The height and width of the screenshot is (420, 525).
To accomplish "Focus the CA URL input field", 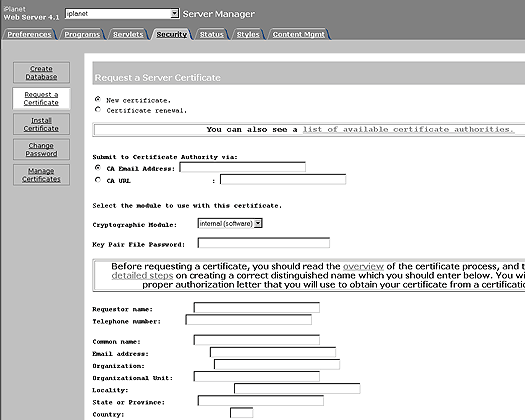I will tap(283, 179).
